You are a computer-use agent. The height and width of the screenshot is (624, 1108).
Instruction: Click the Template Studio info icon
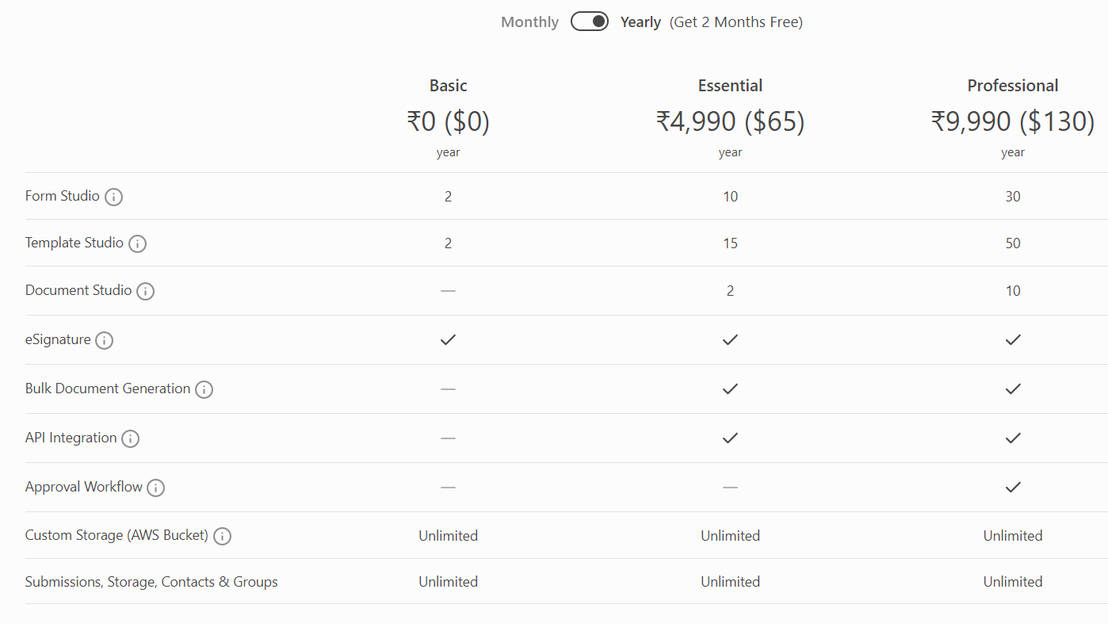pyautogui.click(x=139, y=243)
